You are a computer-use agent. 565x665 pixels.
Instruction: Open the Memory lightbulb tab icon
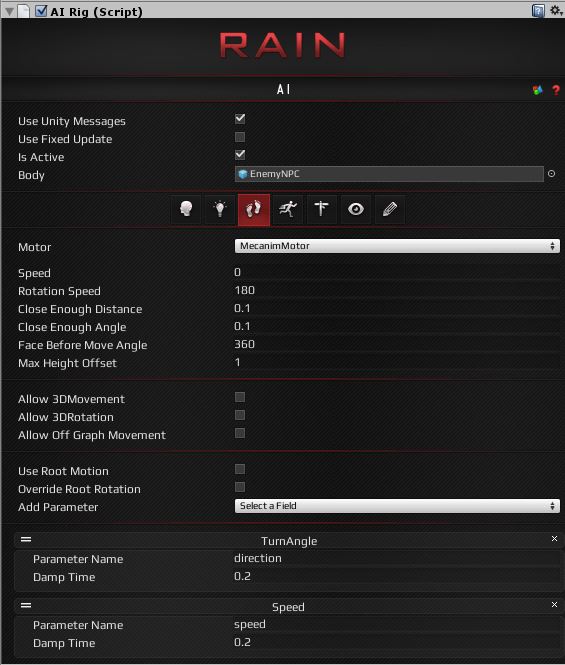220,209
